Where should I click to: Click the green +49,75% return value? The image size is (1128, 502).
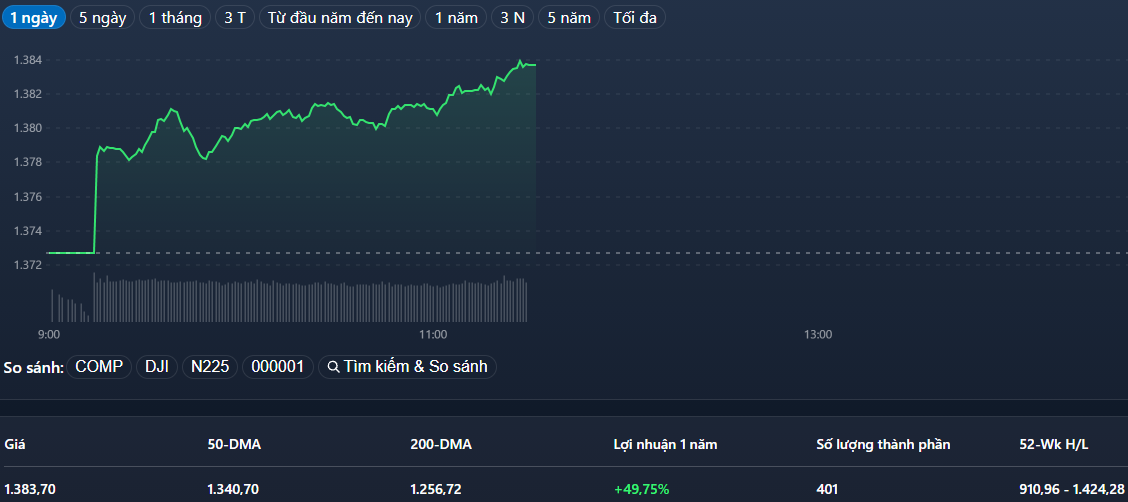pos(641,489)
